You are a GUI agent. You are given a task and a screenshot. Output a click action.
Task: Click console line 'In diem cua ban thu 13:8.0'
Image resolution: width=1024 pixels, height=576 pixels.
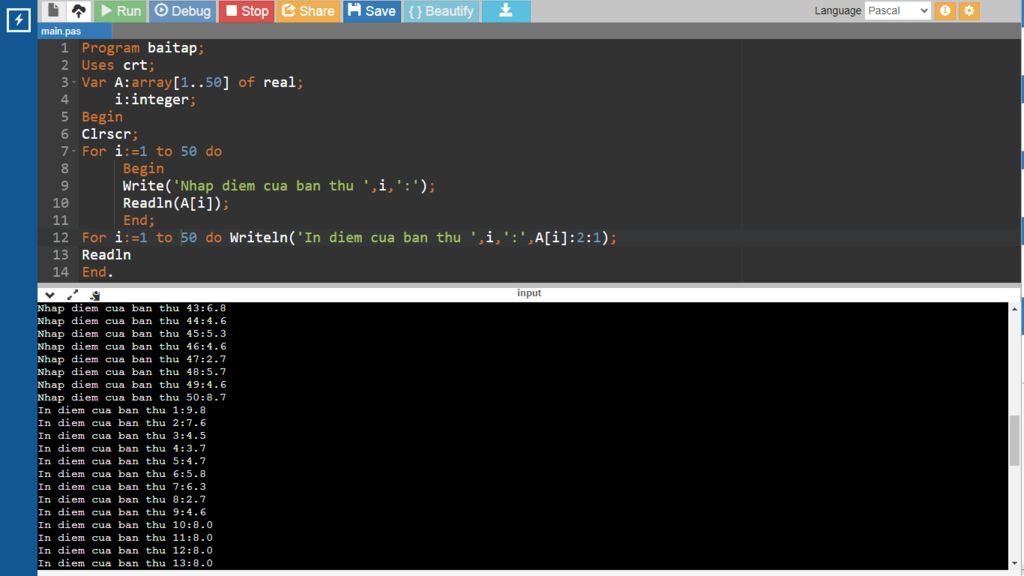click(x=125, y=563)
